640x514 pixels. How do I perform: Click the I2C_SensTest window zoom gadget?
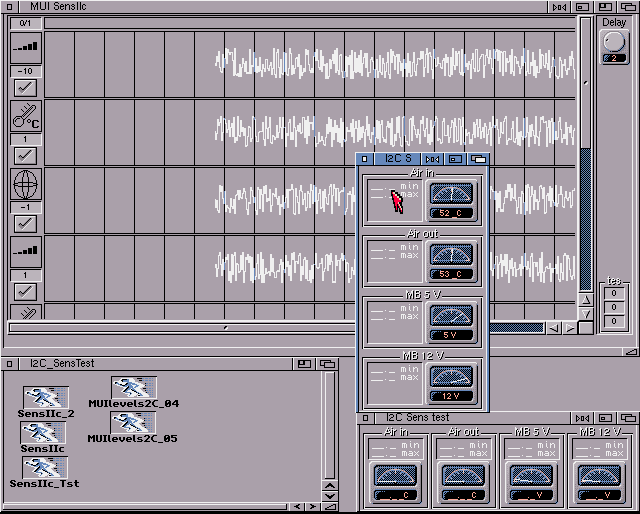click(x=302, y=364)
